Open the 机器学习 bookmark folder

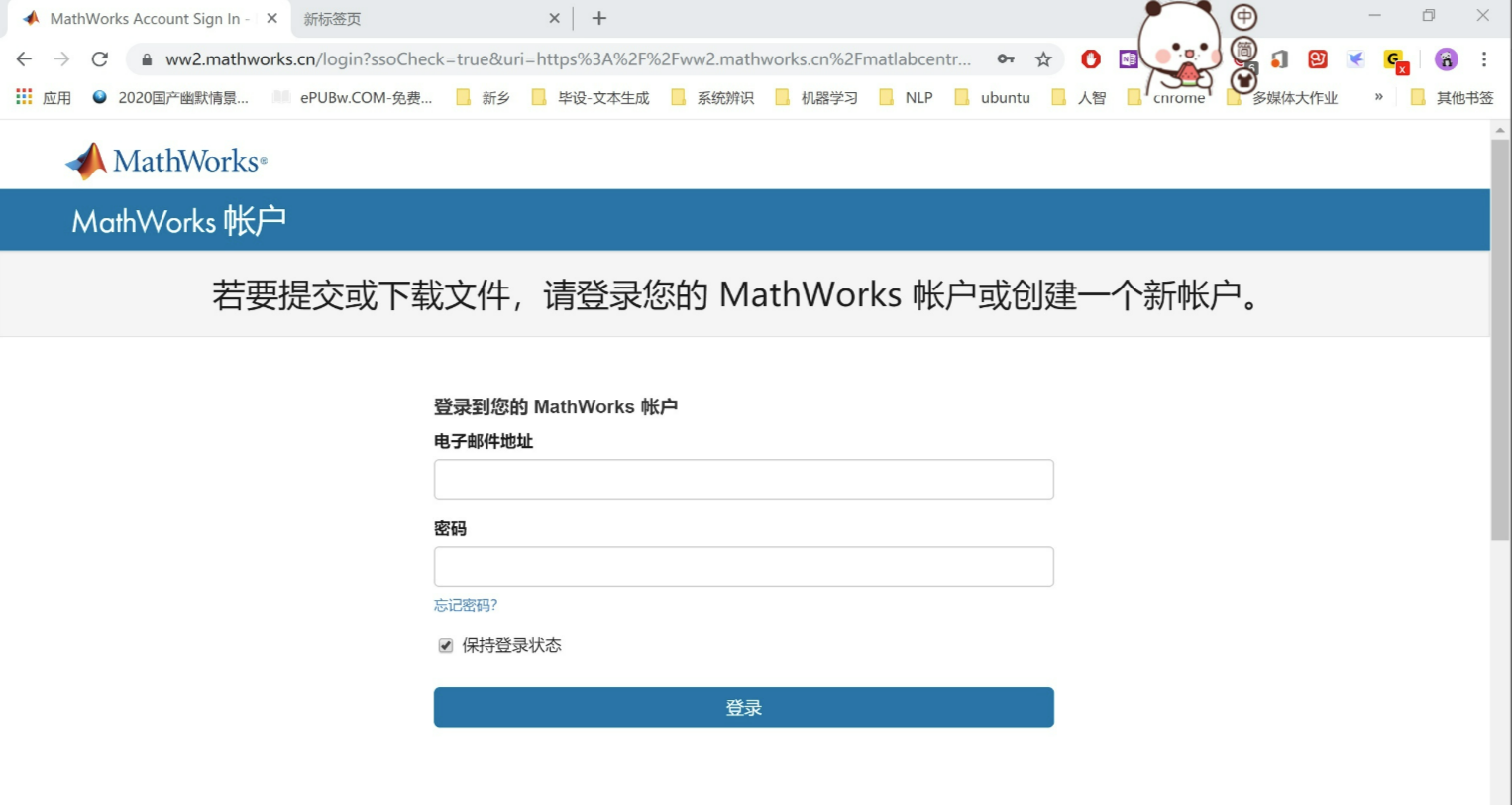[x=816, y=97]
